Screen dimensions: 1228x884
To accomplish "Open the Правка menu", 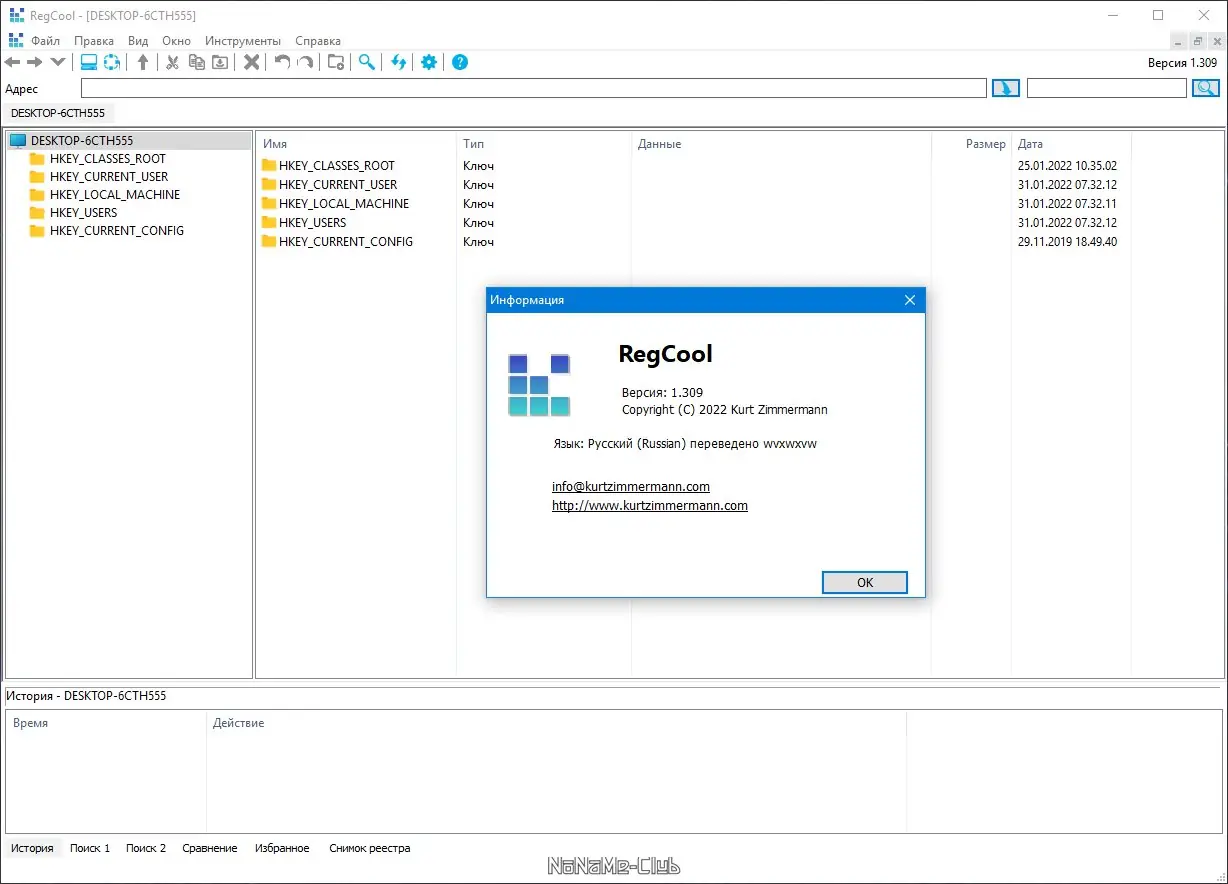I will tap(94, 41).
